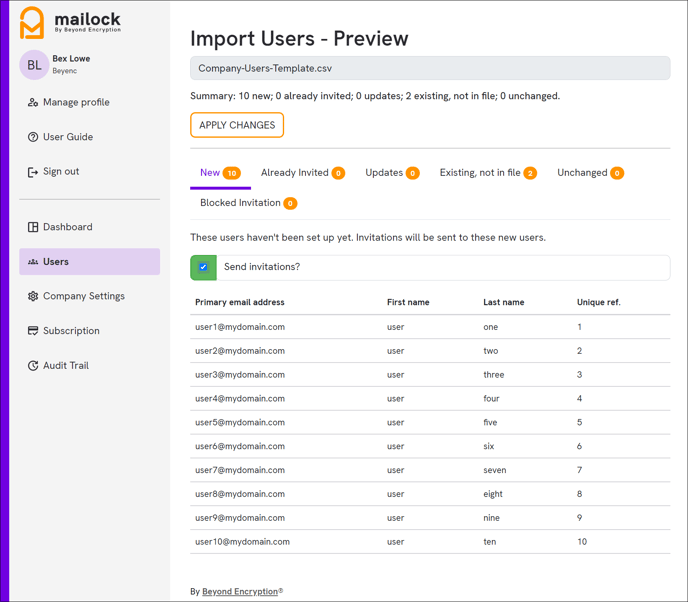Click the orange 2 badge beside Existing, not in file

coord(530,173)
